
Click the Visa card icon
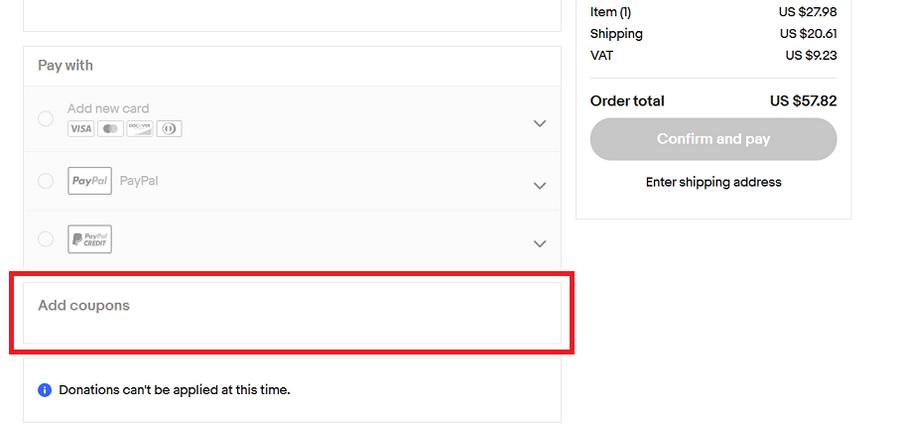point(81,129)
